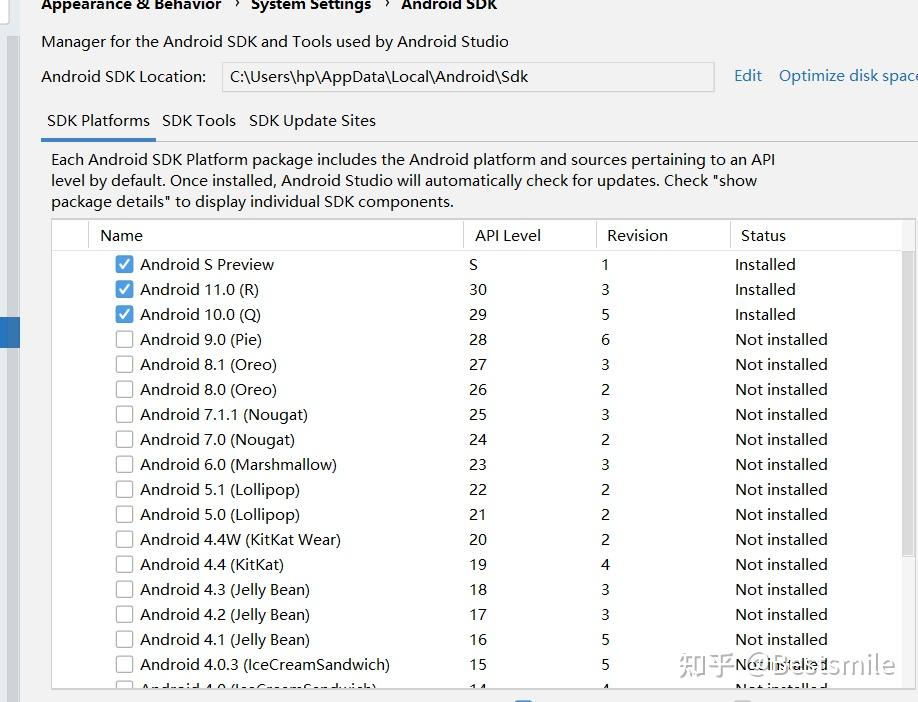Check the Android 4.2 (Jelly Bean) checkbox
The width and height of the screenshot is (918, 702).
click(124, 614)
